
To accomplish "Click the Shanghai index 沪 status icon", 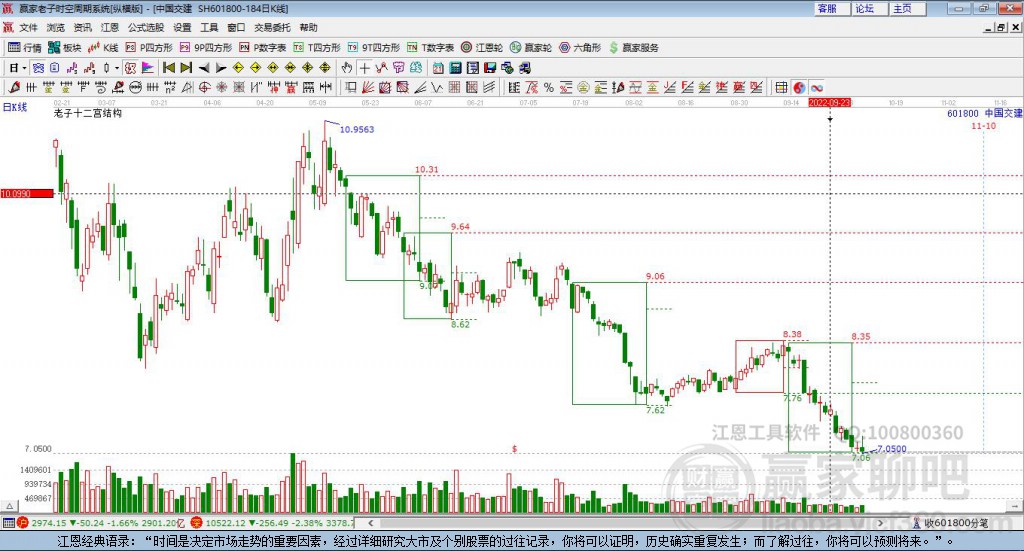I will click(23, 523).
